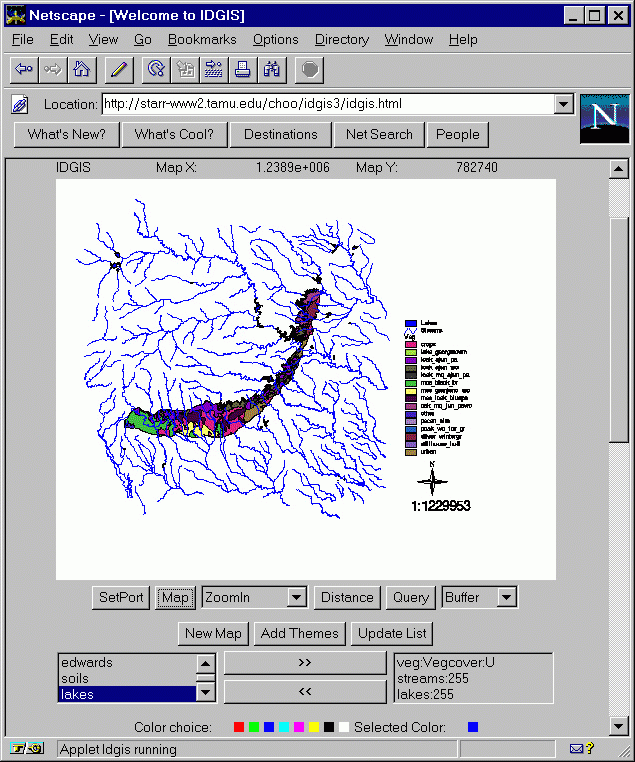Click the SetPort button
The height and width of the screenshot is (762, 635).
pos(121,597)
